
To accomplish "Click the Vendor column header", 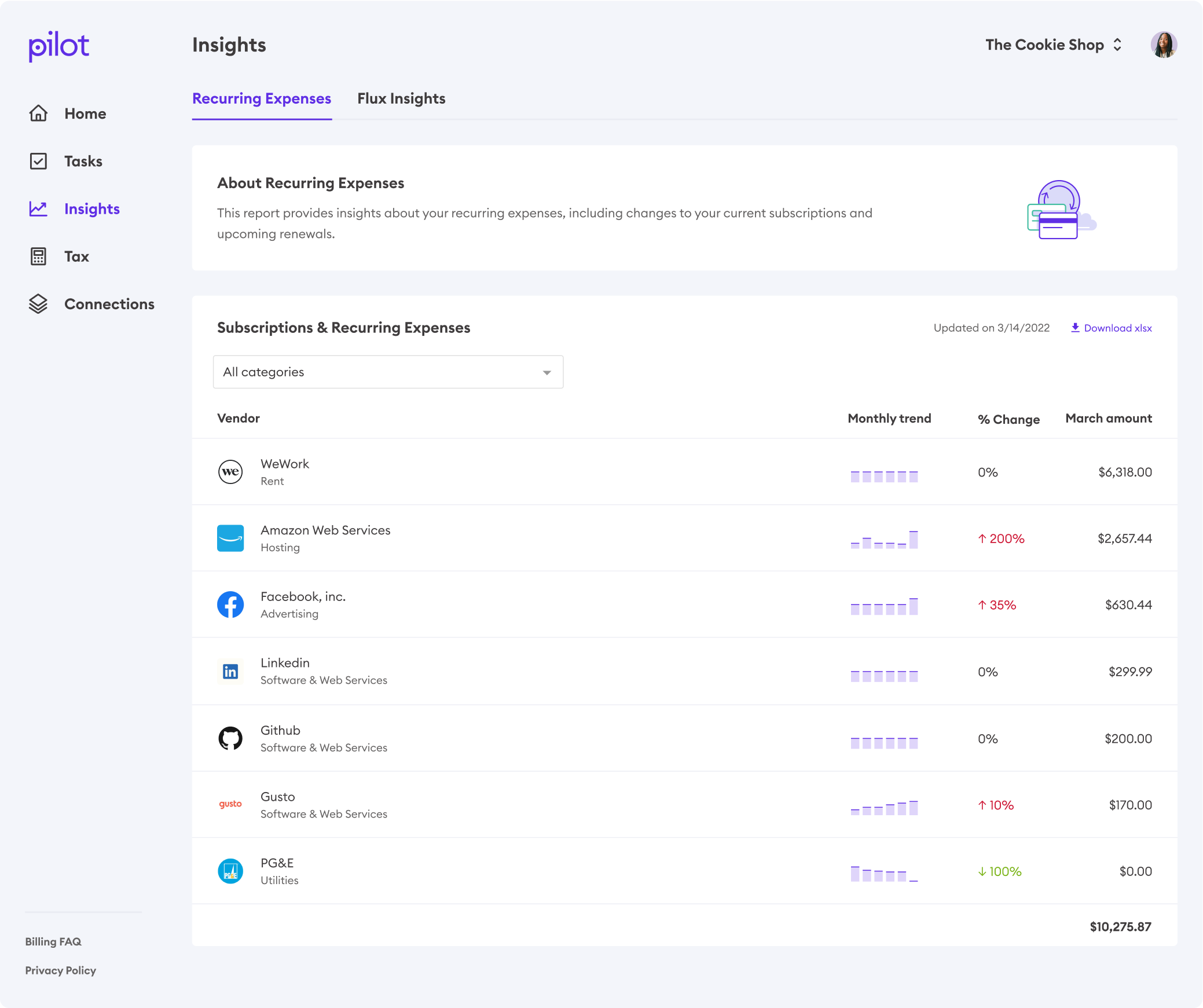I will [239, 418].
